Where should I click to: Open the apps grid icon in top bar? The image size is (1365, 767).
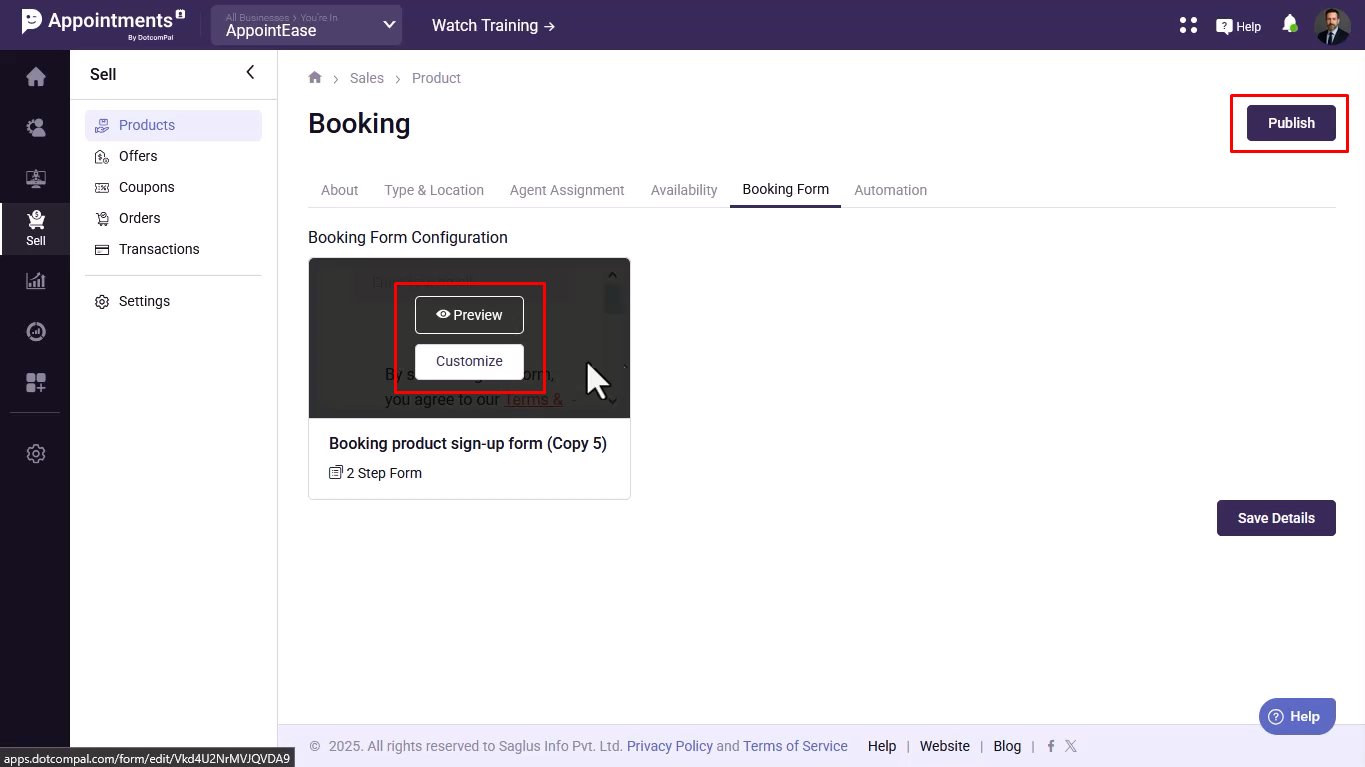coord(1188,25)
